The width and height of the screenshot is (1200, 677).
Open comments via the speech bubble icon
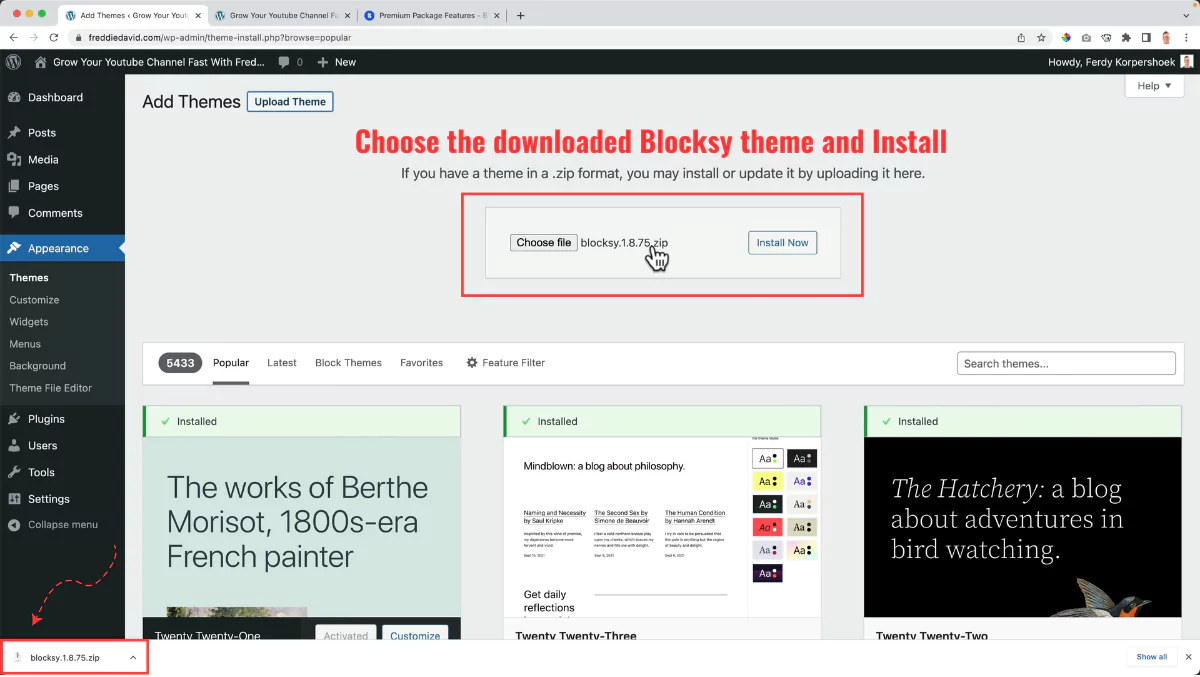283,61
